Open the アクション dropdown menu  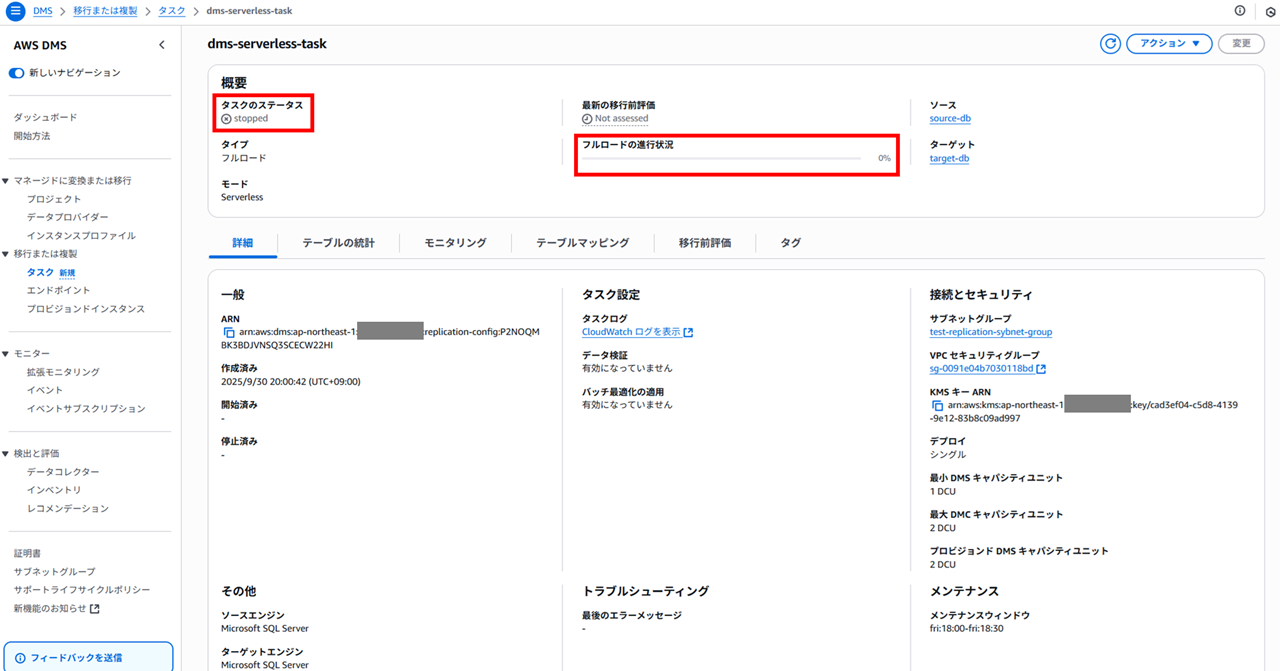point(1169,44)
